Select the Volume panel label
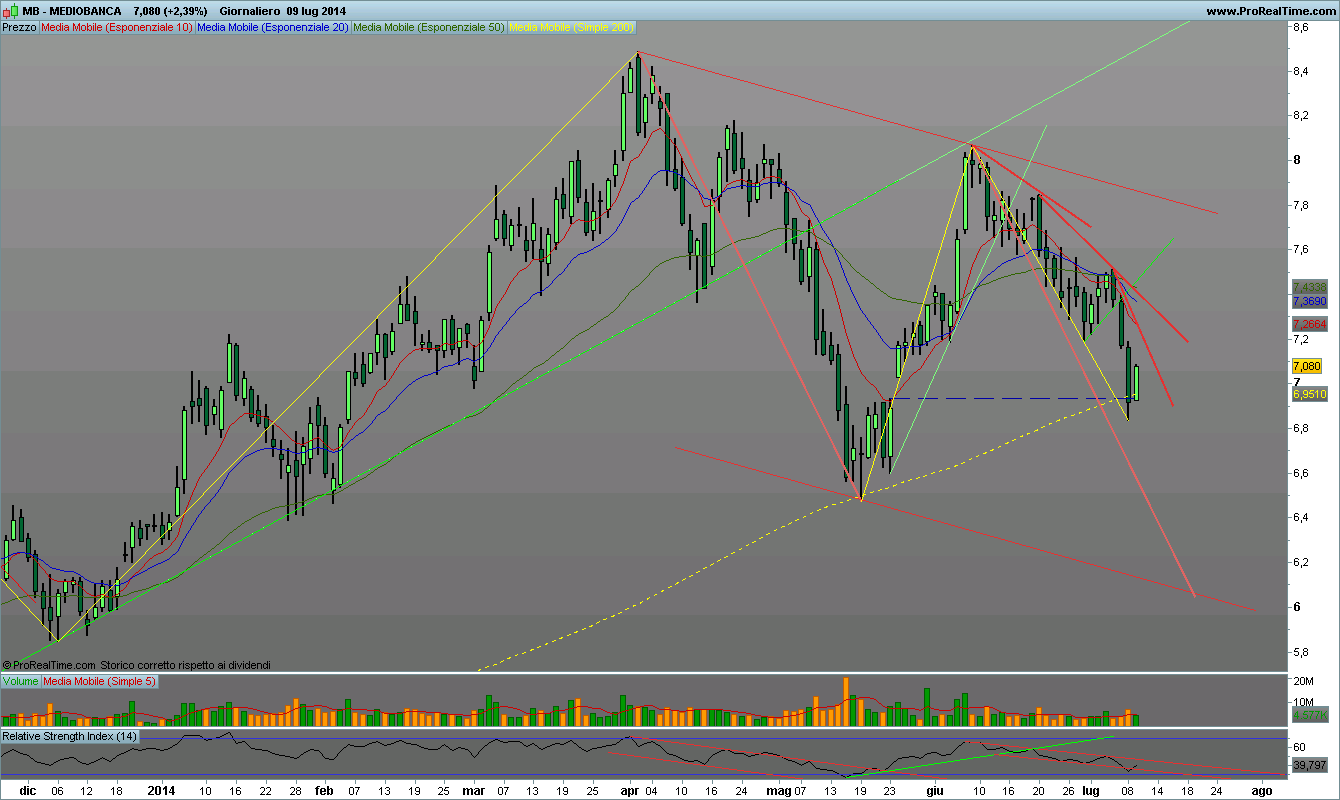 (x=21, y=681)
